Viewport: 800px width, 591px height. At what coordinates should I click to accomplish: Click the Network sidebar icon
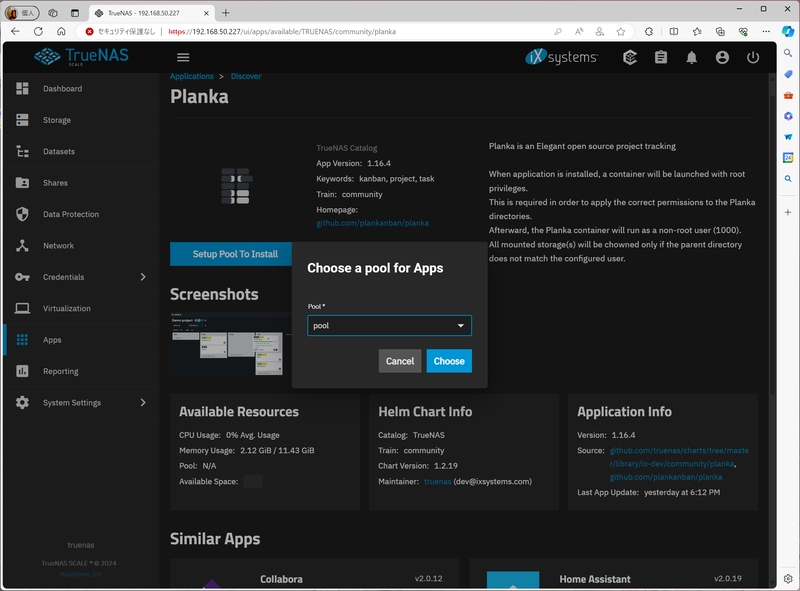(x=22, y=245)
